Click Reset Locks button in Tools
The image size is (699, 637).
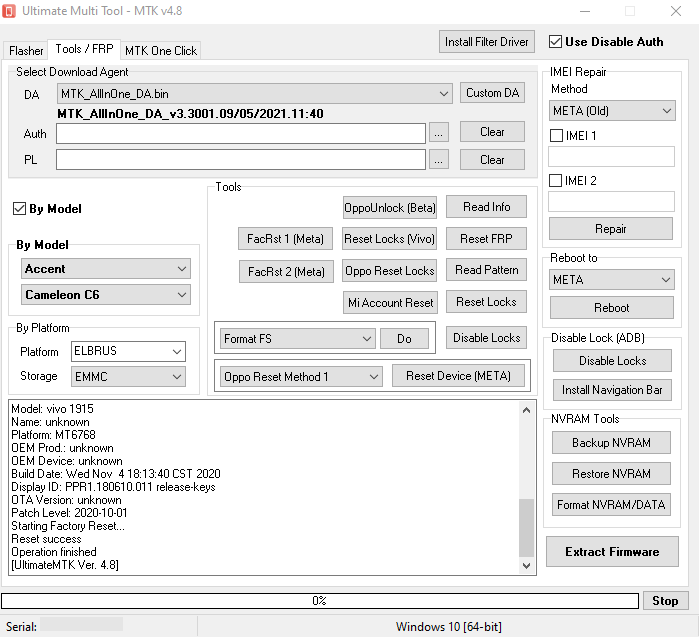point(486,302)
